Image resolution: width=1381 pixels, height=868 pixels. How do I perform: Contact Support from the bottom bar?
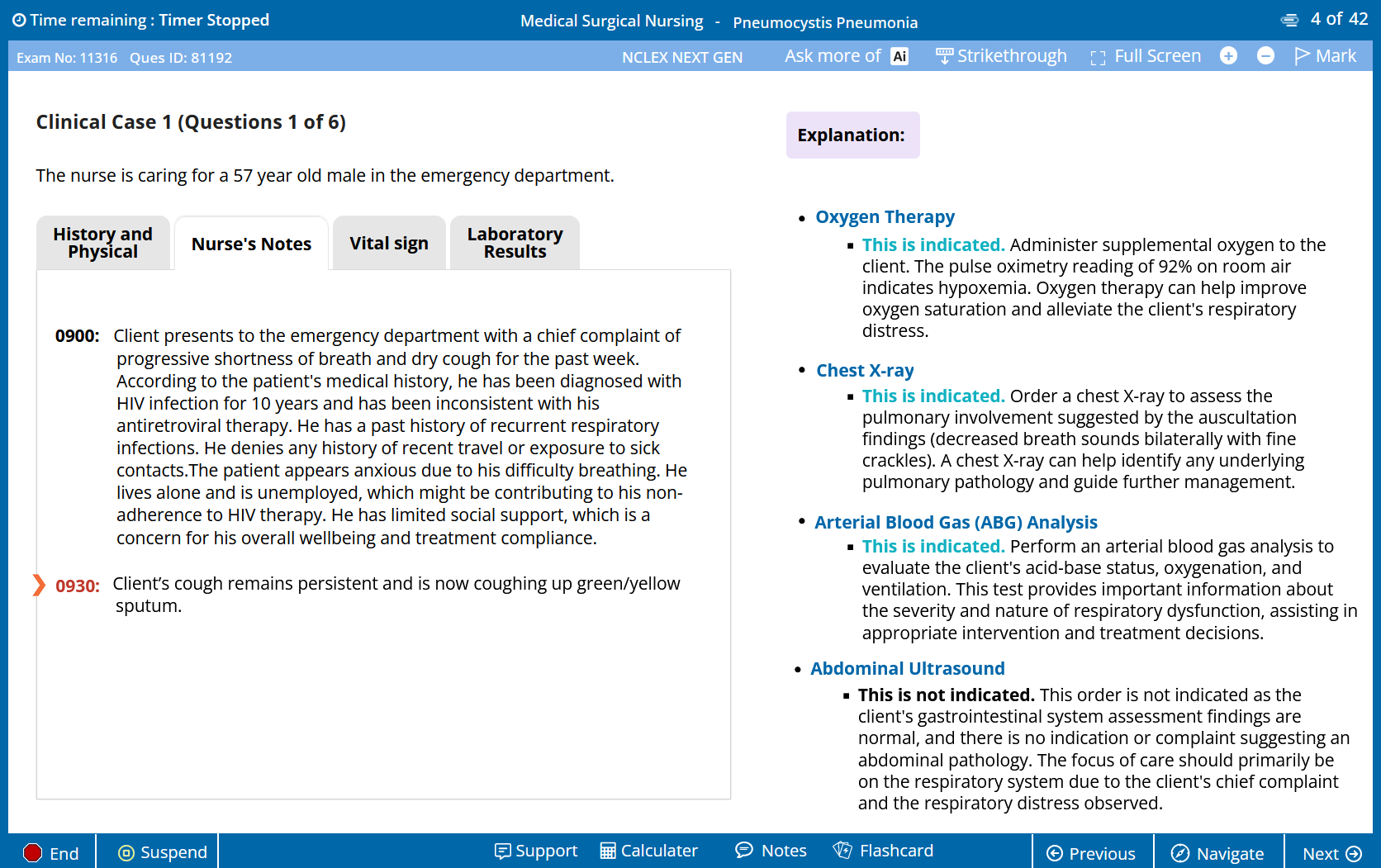pyautogui.click(x=536, y=851)
